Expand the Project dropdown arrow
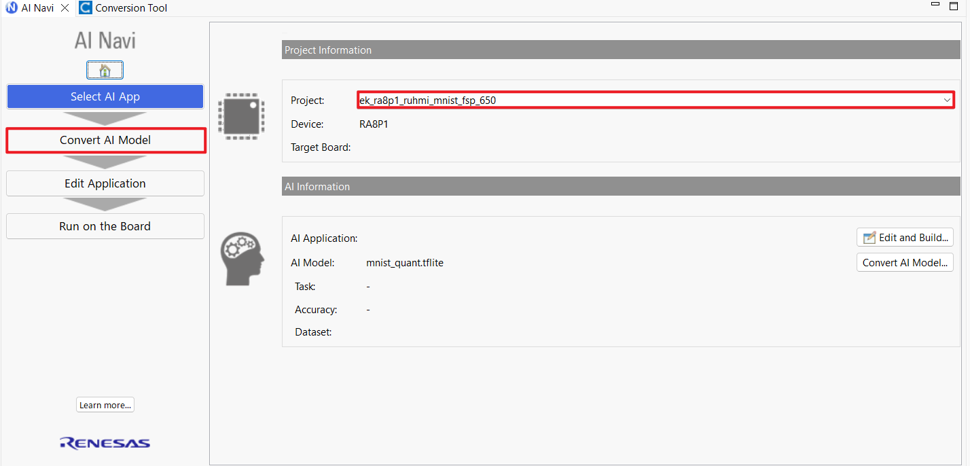This screenshot has height=466, width=970. pyautogui.click(x=946, y=100)
